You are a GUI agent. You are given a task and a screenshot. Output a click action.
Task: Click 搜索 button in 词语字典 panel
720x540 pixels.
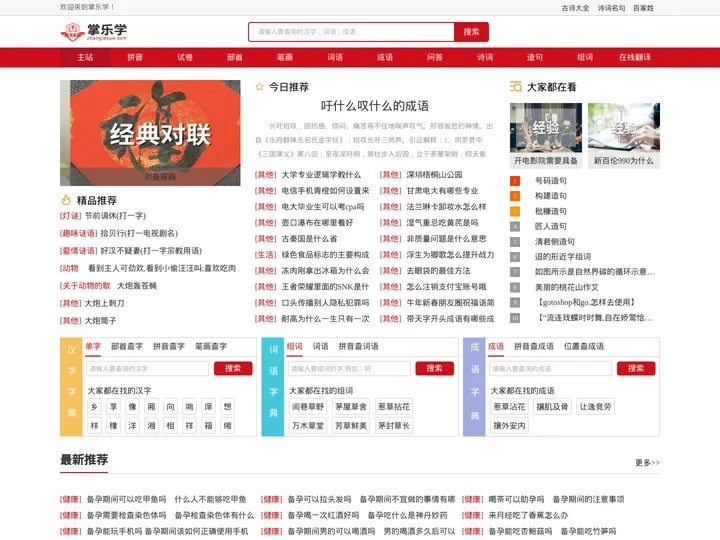click(434, 369)
